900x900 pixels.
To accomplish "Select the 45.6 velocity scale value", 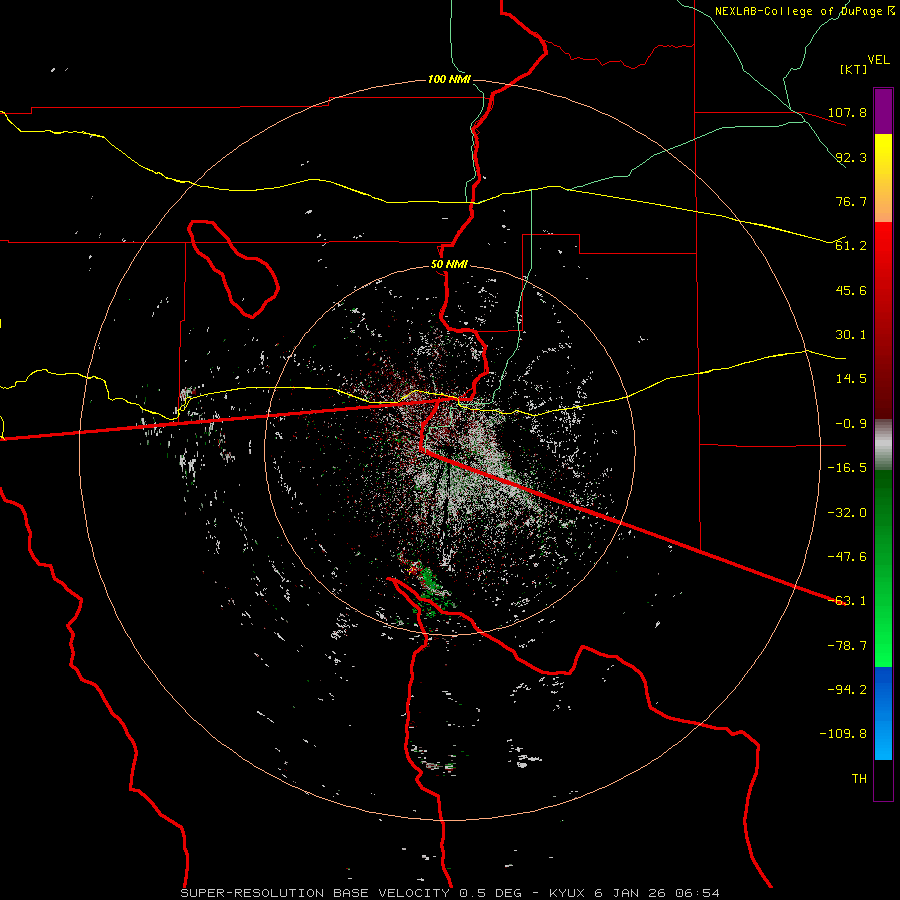I will pos(851,290).
